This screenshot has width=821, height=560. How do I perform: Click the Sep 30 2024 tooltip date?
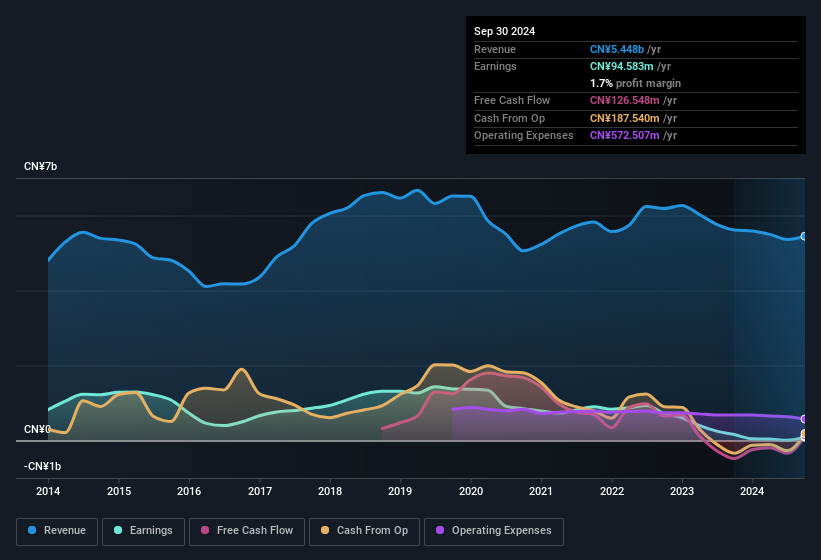[504, 31]
